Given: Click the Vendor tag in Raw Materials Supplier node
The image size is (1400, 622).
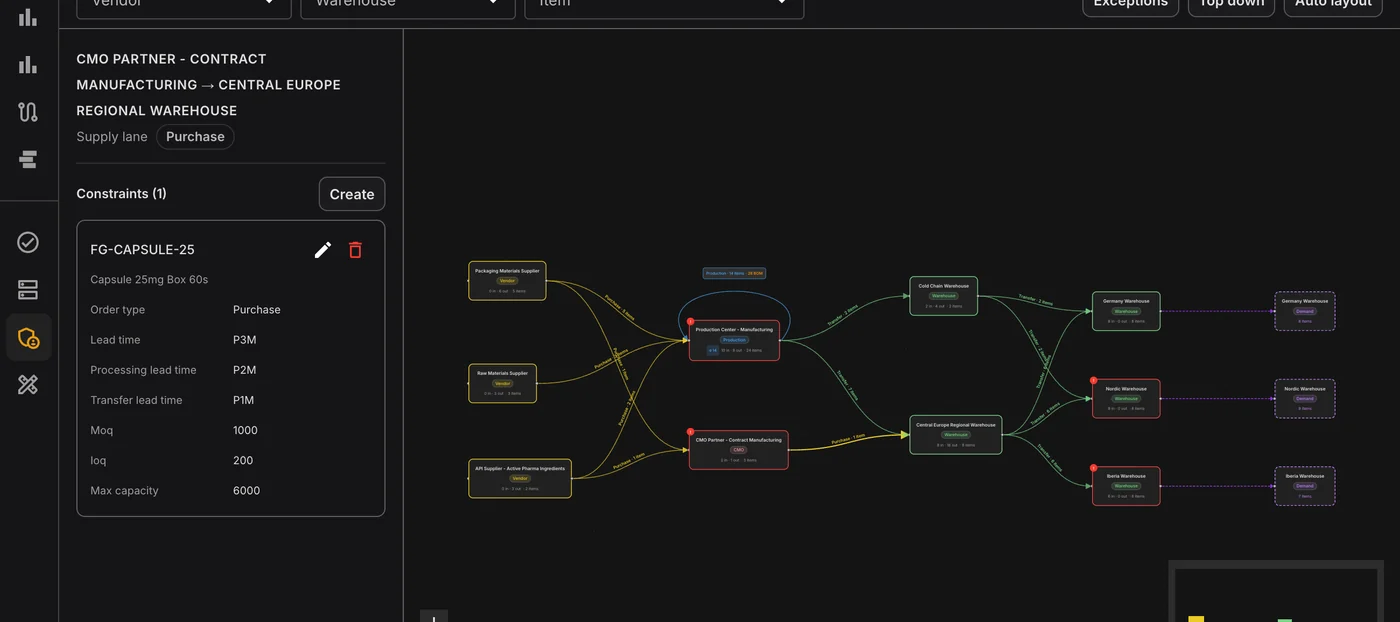Looking at the screenshot, I should pyautogui.click(x=503, y=383).
